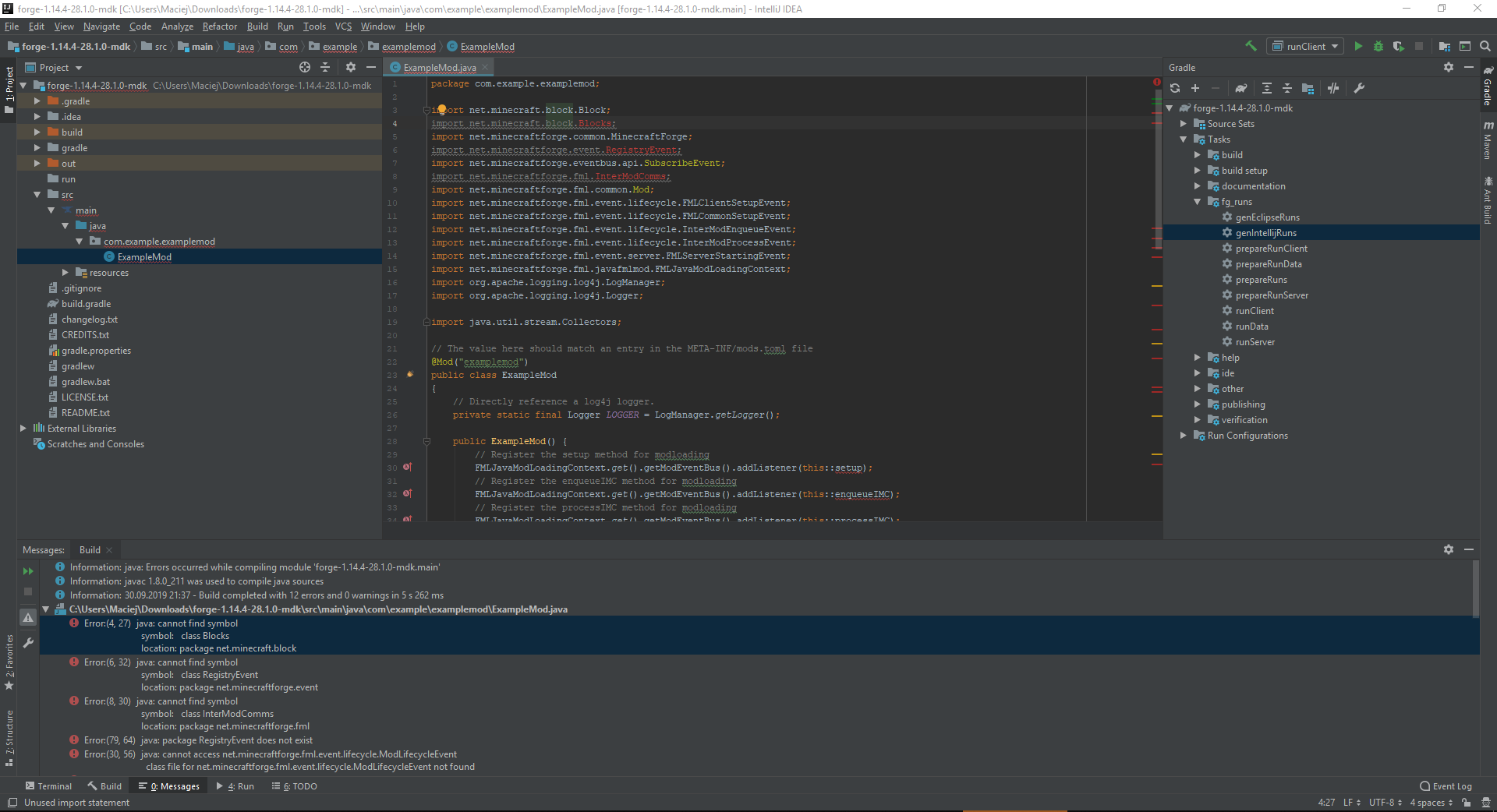The height and width of the screenshot is (812, 1497).
Task: Run the runClient configuration with play icon
Action: [x=1358, y=46]
